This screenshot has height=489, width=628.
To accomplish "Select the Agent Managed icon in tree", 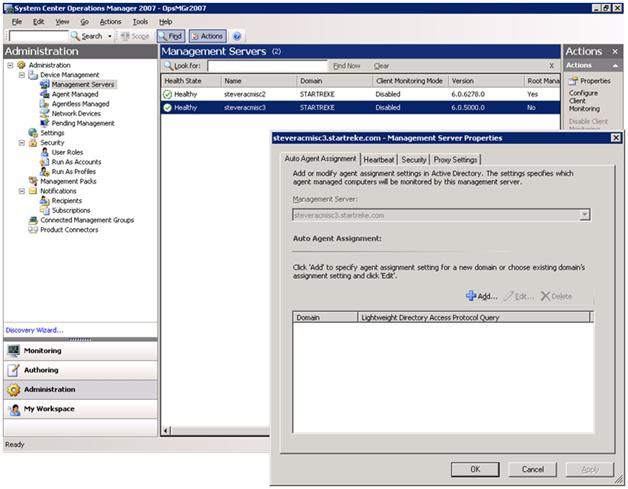I will (x=44, y=94).
